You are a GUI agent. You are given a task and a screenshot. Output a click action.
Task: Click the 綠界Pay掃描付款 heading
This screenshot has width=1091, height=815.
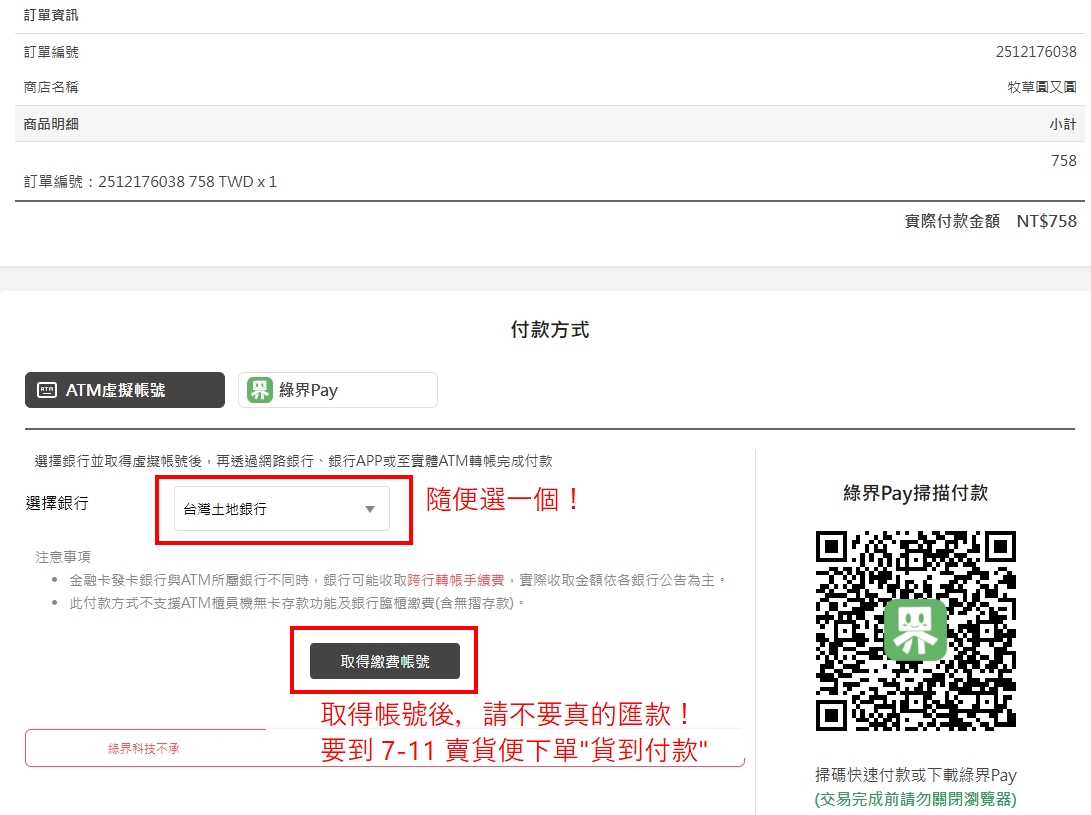[915, 492]
